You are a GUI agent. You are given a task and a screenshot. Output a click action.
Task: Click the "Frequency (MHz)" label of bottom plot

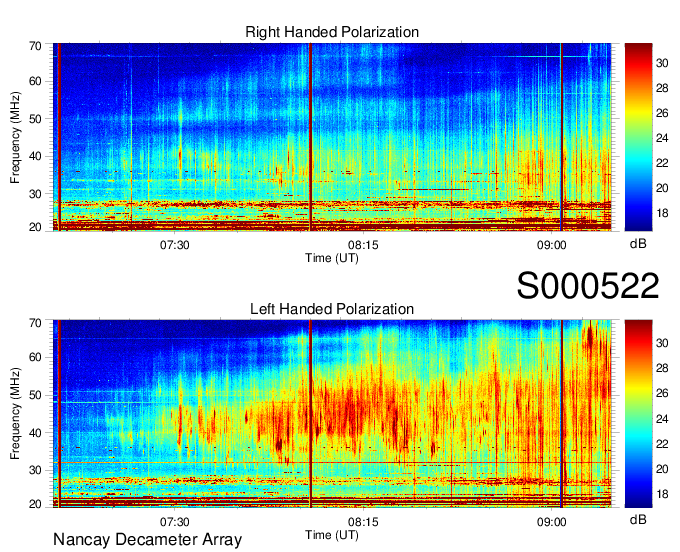tap(15, 414)
